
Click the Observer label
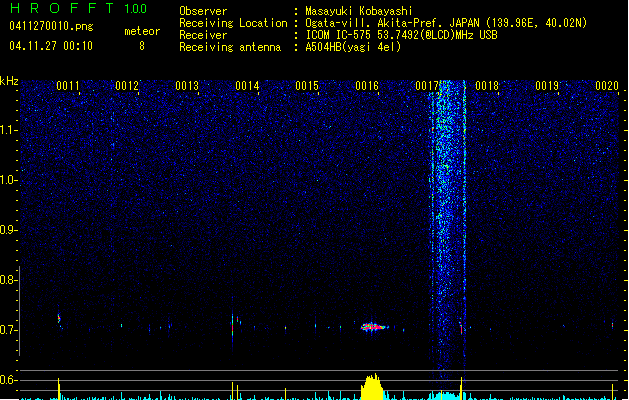203,11
